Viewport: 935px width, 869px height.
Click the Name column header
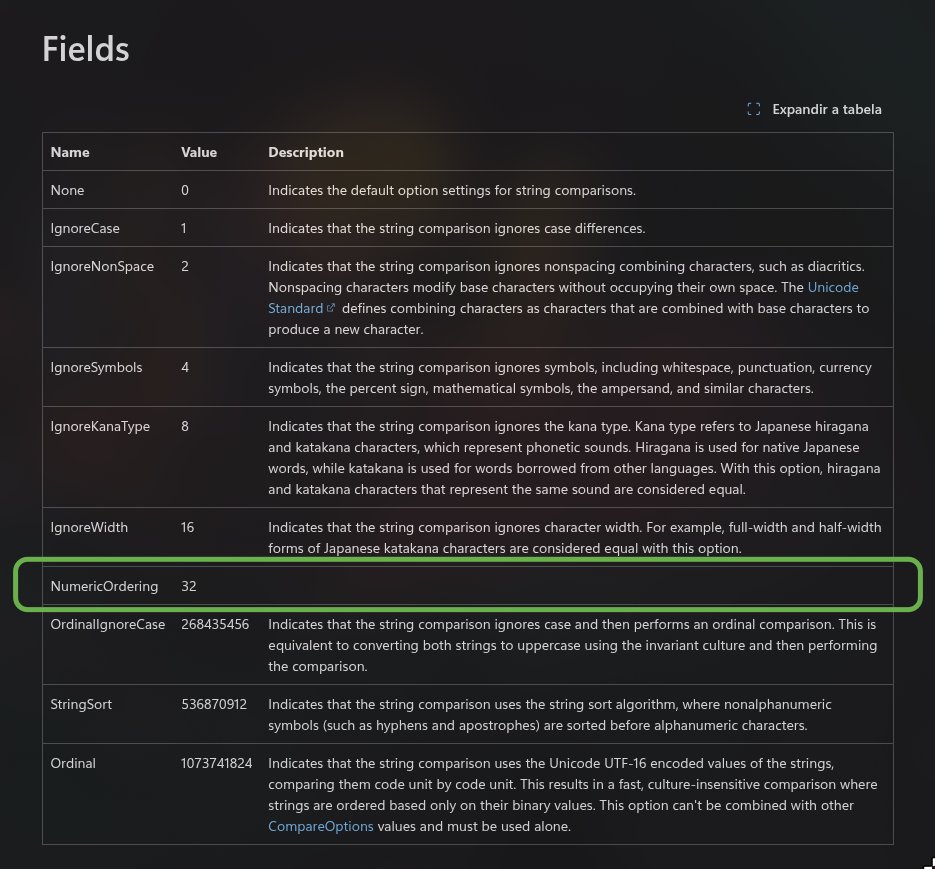[70, 152]
